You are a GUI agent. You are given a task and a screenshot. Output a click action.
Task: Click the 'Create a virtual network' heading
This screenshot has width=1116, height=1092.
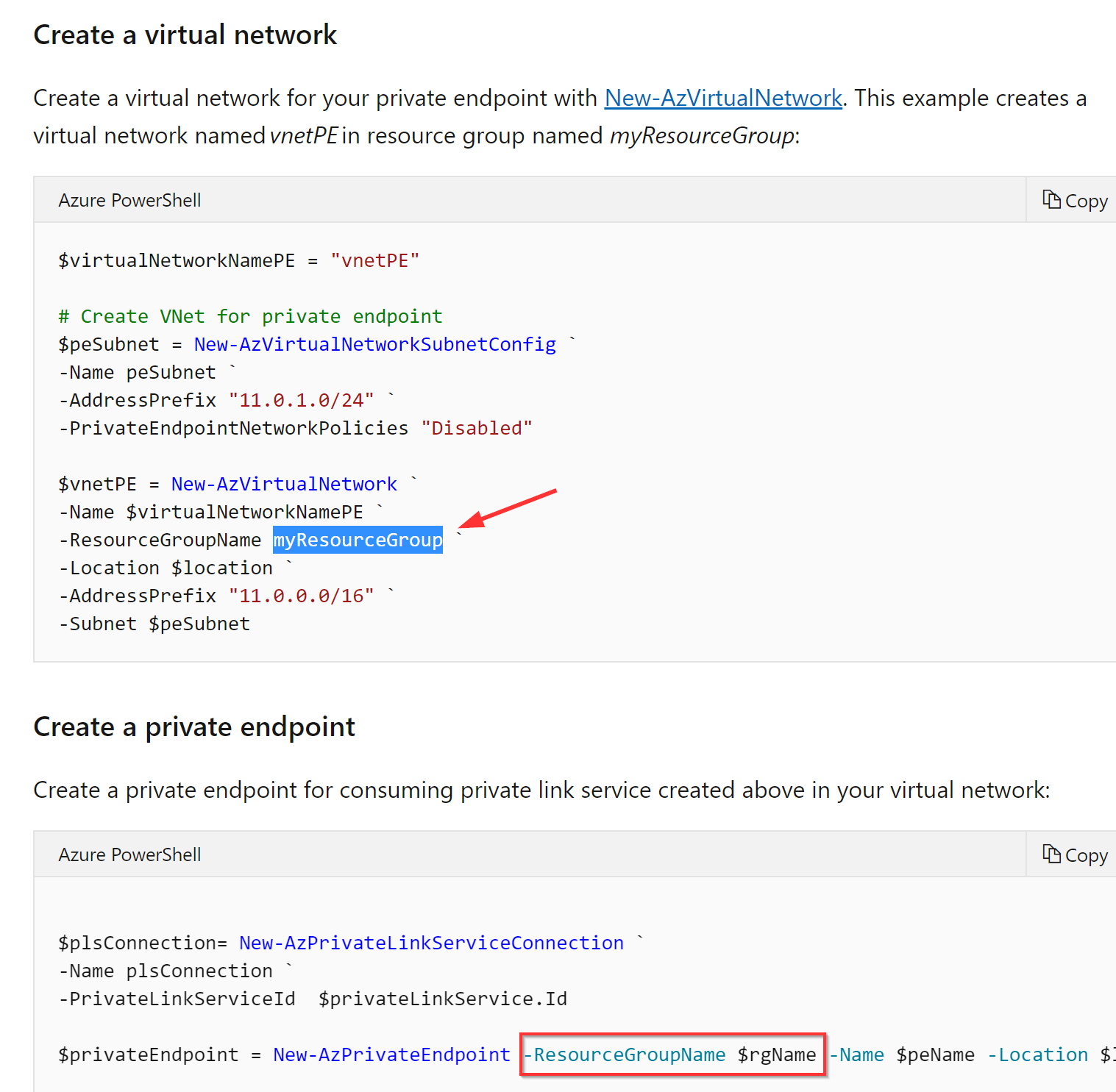coord(185,35)
